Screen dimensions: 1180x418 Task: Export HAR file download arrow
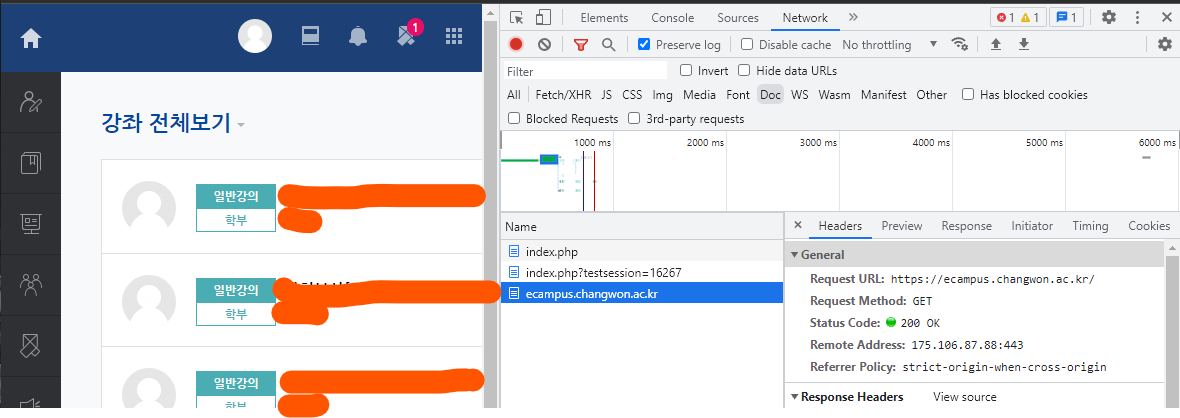point(1023,44)
